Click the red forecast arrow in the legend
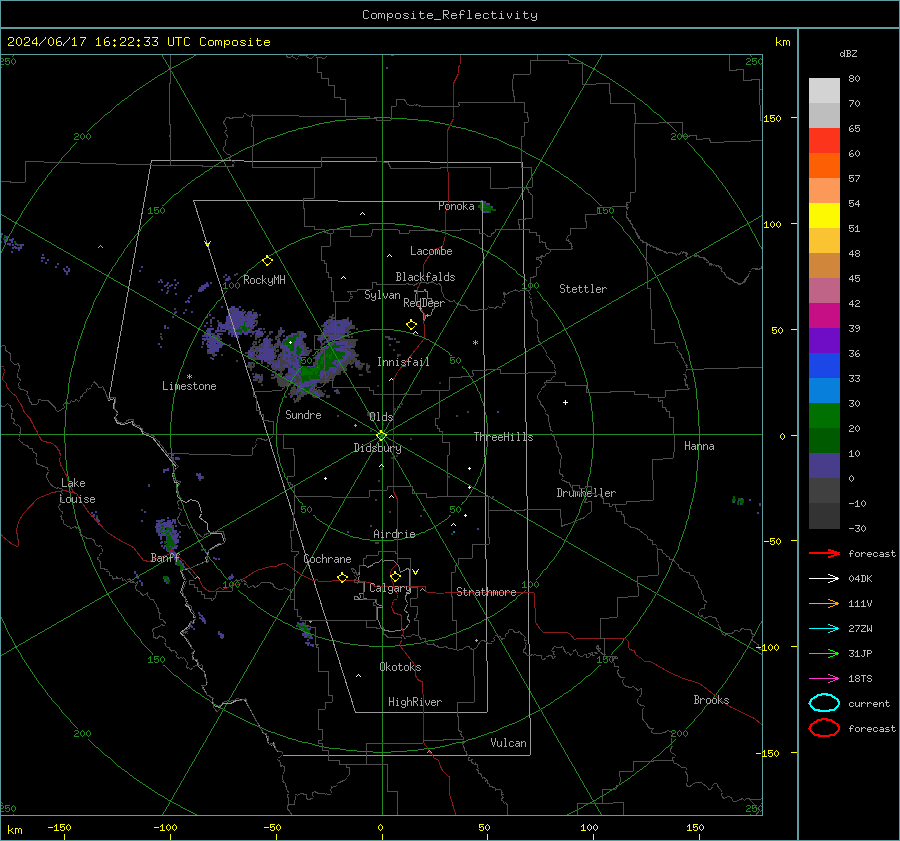This screenshot has height=841, width=900. 824,553
